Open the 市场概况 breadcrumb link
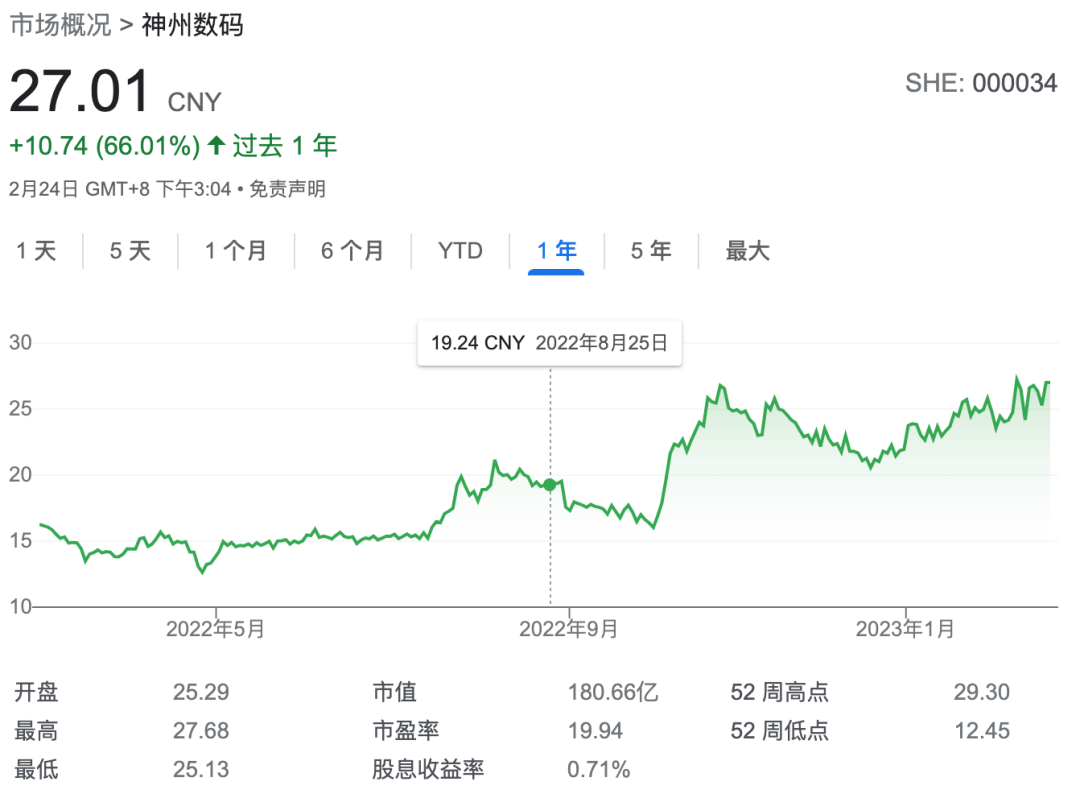The height and width of the screenshot is (794, 1080). [61, 25]
